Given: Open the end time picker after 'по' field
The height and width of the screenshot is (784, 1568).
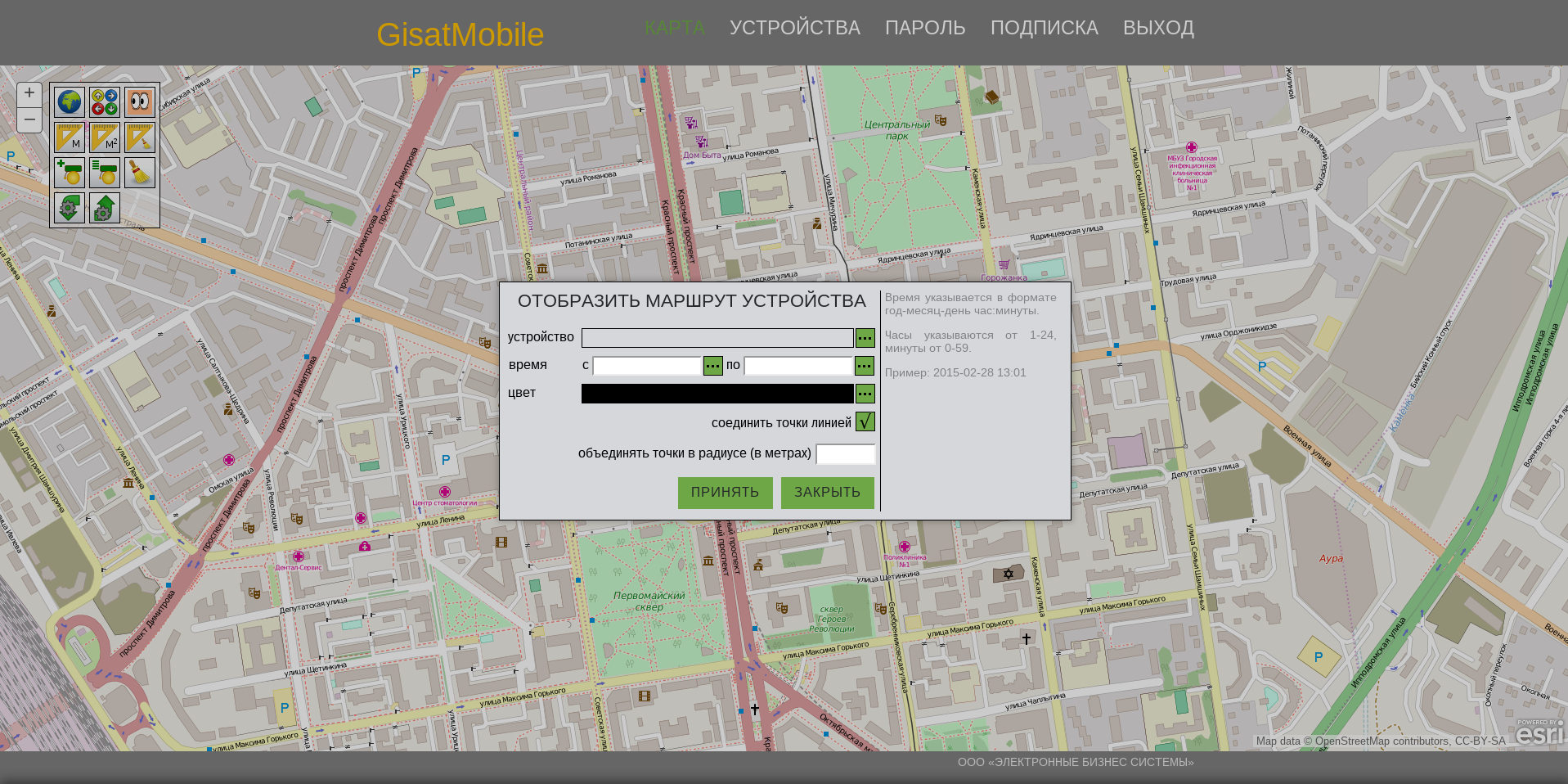Looking at the screenshot, I should coord(865,366).
